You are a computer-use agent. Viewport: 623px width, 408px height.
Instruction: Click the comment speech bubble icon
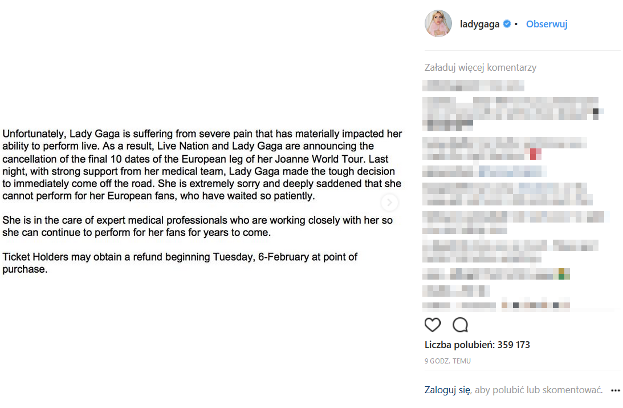[460, 325]
